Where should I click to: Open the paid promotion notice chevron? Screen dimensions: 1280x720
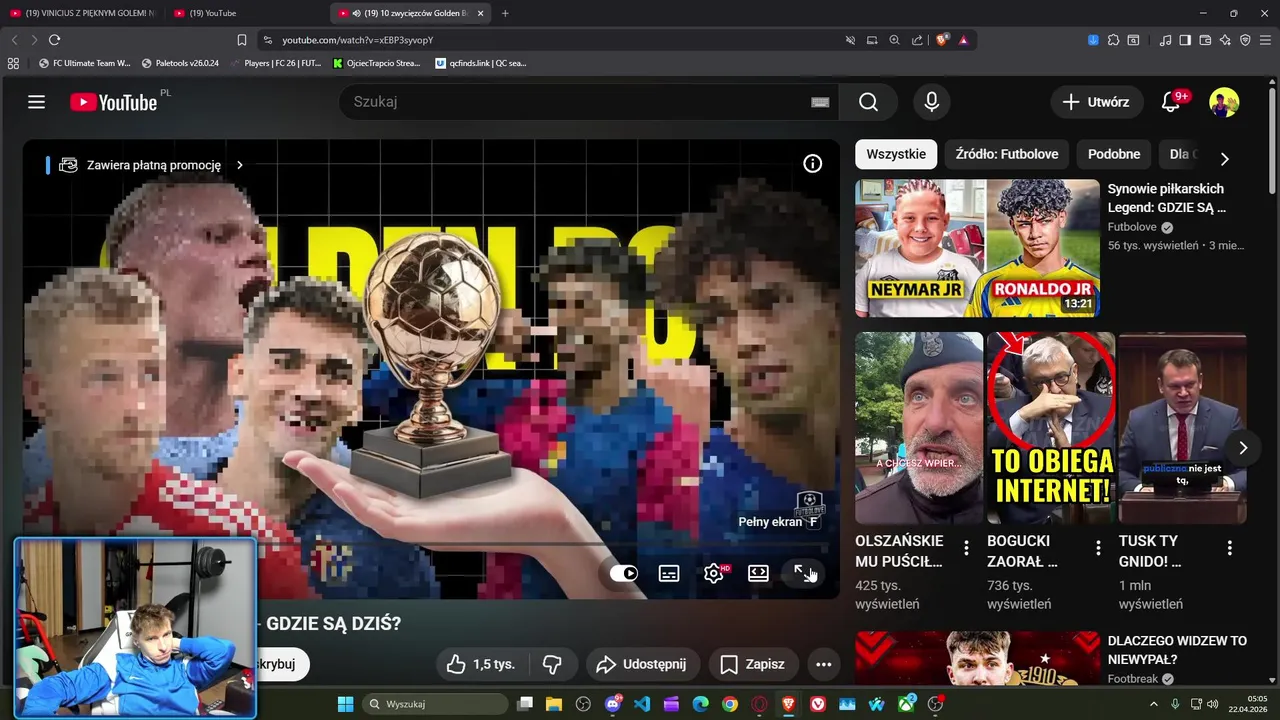239,165
